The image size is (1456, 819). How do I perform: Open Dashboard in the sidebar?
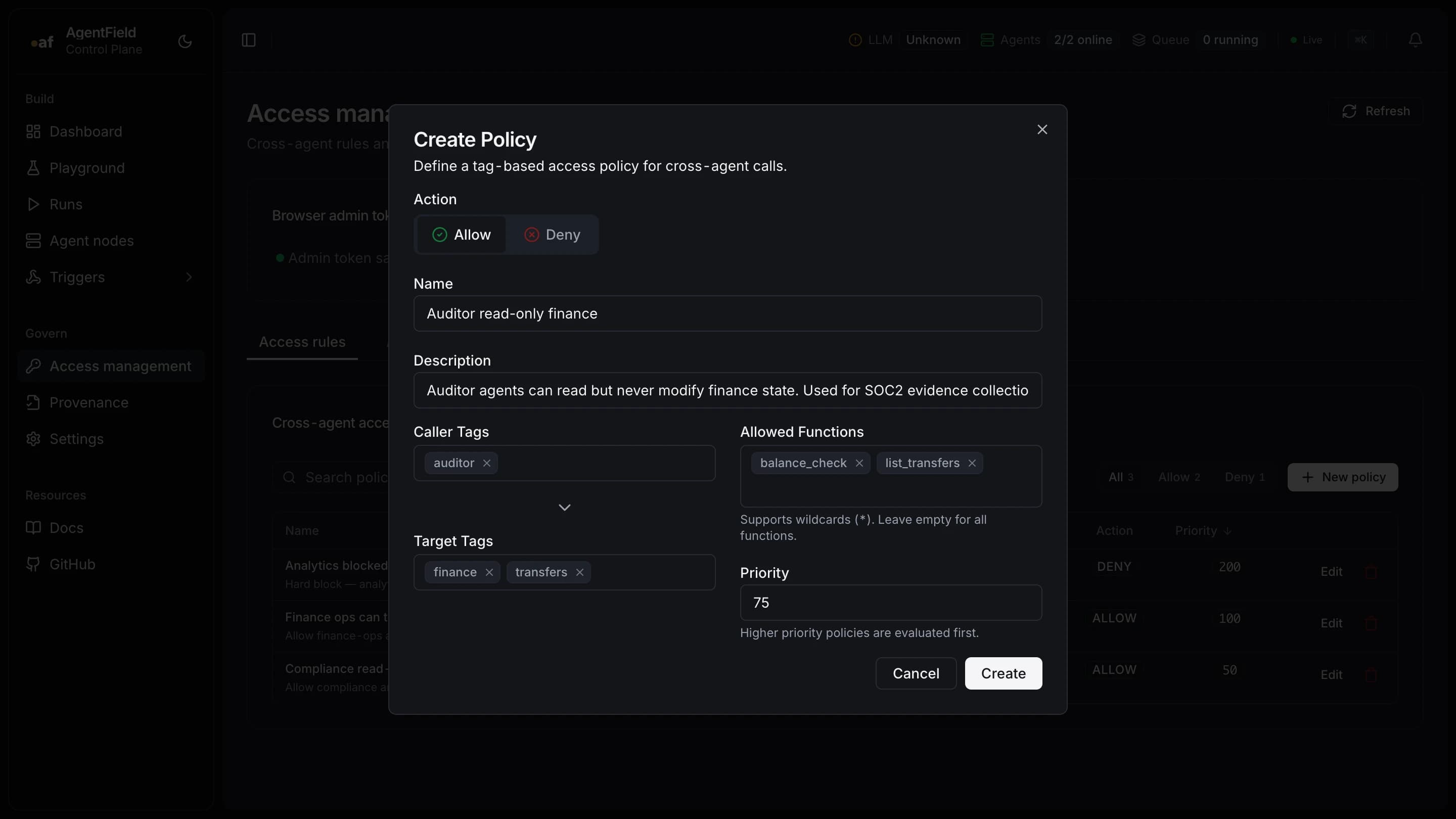point(111,131)
